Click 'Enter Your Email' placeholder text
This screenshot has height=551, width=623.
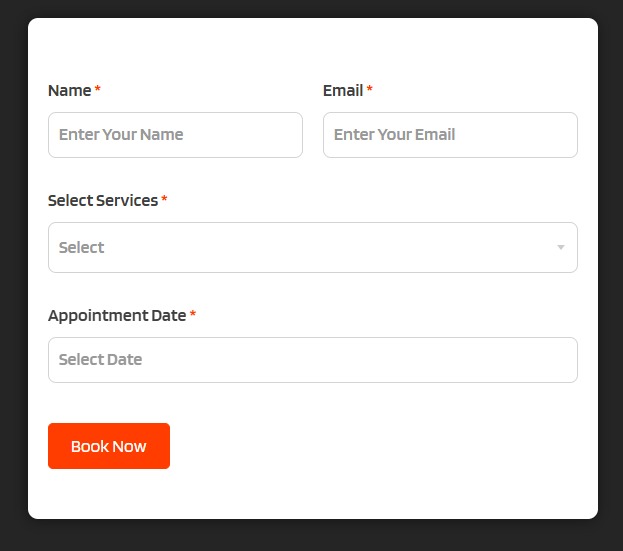[394, 135]
